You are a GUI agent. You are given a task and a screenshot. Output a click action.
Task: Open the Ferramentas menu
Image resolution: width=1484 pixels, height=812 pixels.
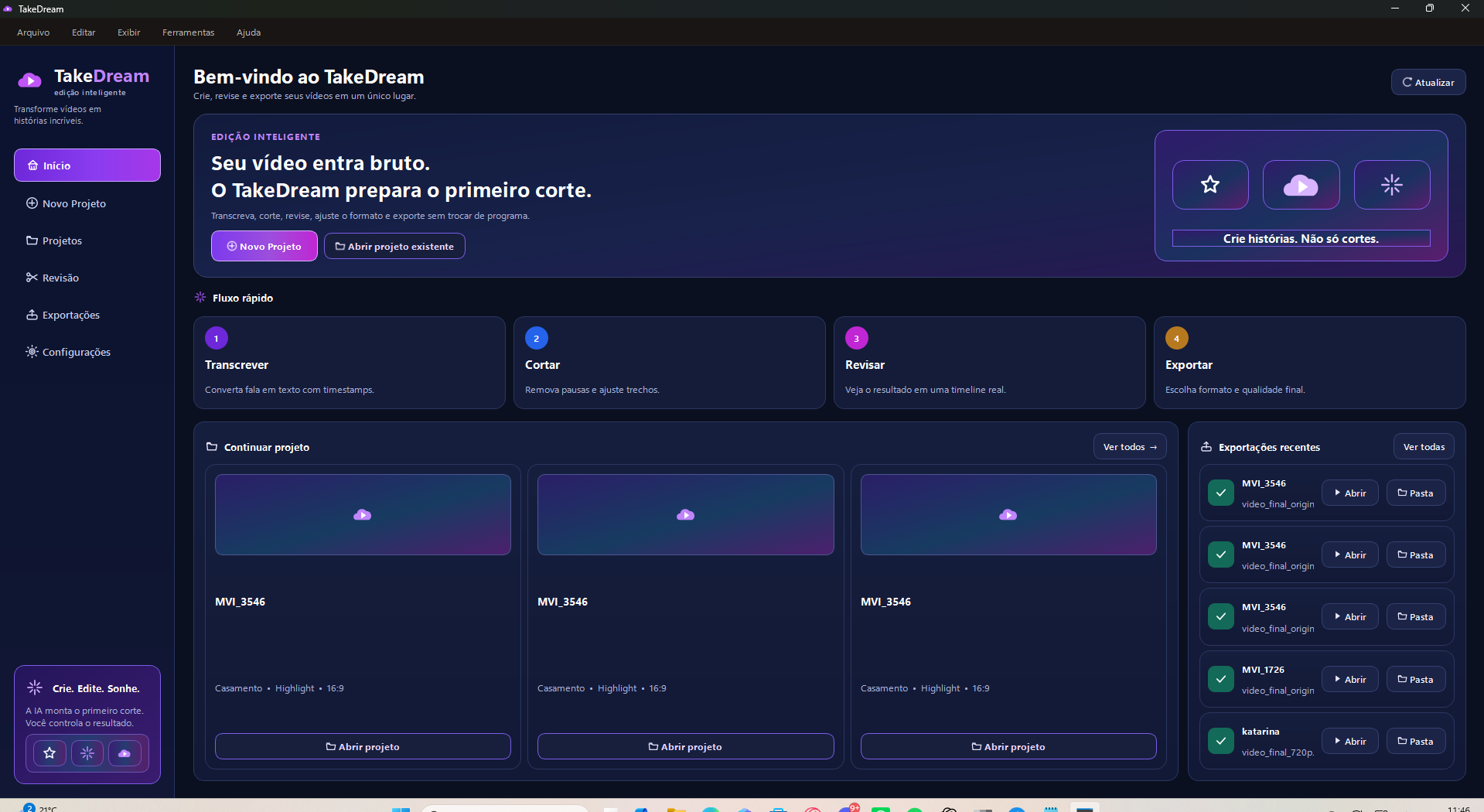pyautogui.click(x=189, y=32)
